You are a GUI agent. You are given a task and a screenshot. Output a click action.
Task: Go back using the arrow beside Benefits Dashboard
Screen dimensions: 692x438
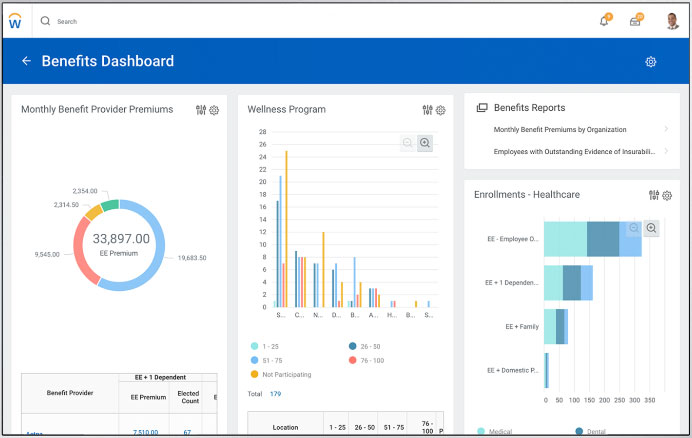tap(26, 61)
